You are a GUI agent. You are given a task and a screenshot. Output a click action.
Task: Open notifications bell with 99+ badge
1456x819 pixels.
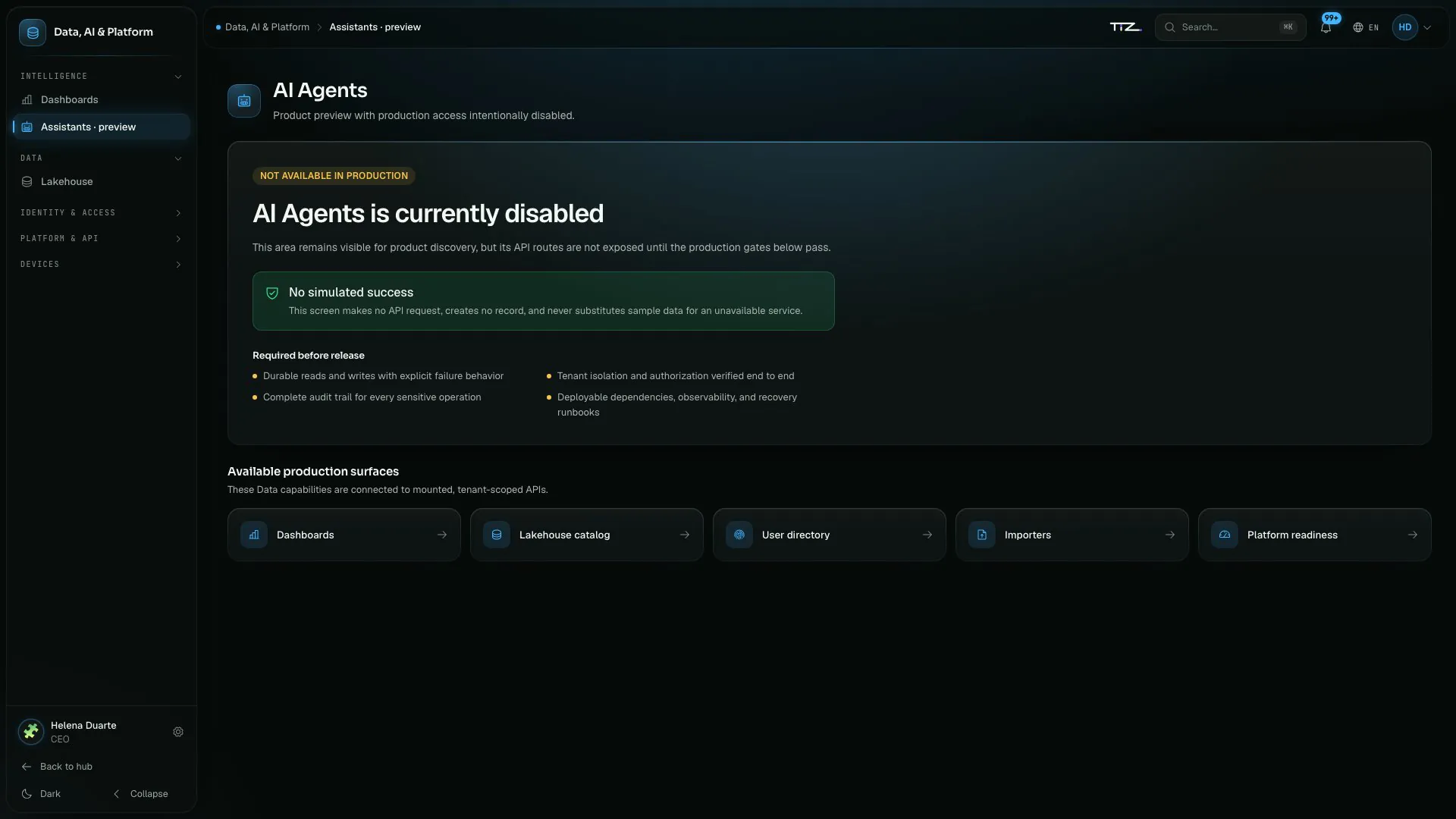(1326, 27)
